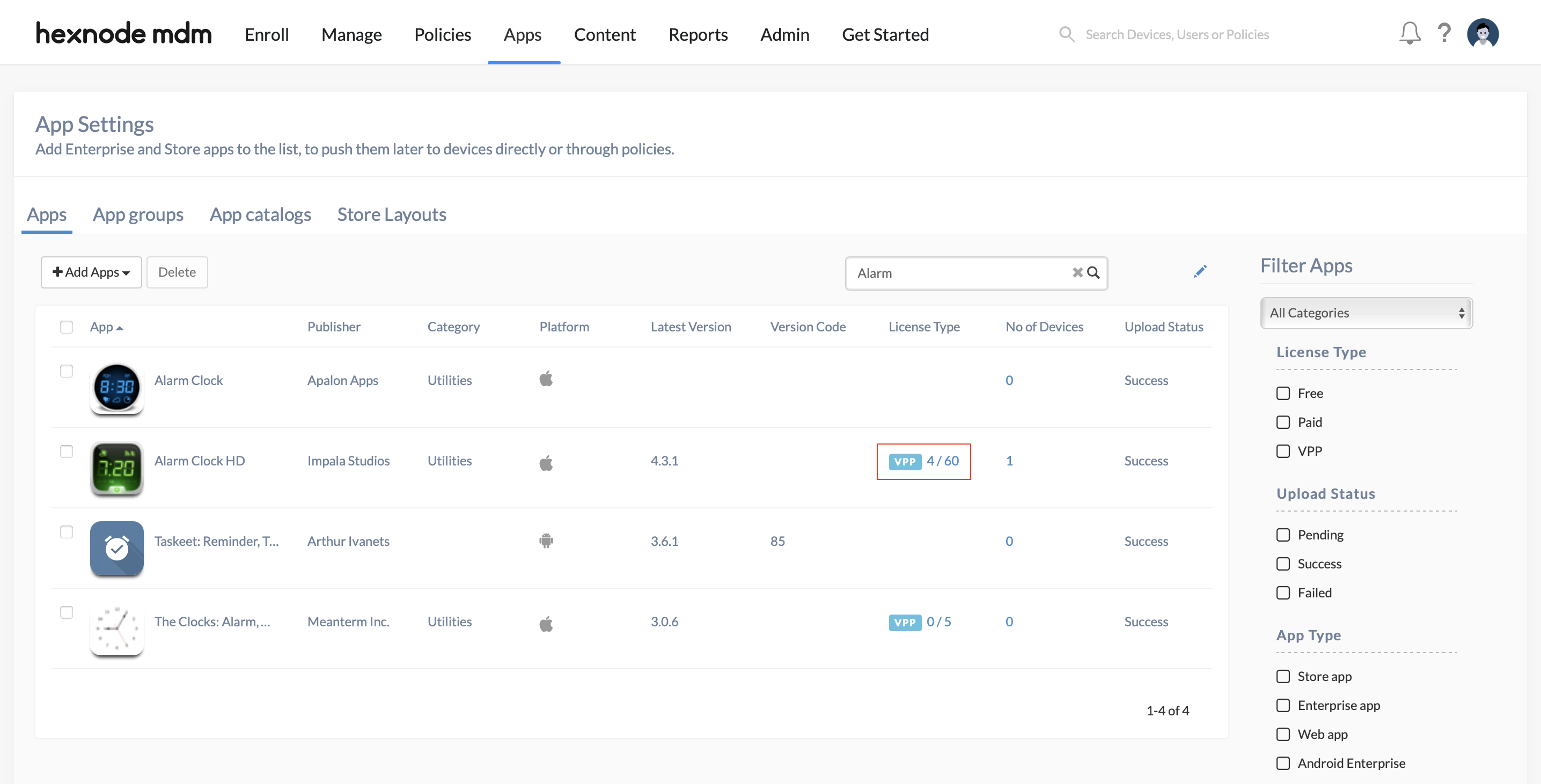1541x784 pixels.
Task: Click the Alarm Clock app icon
Action: pos(116,388)
